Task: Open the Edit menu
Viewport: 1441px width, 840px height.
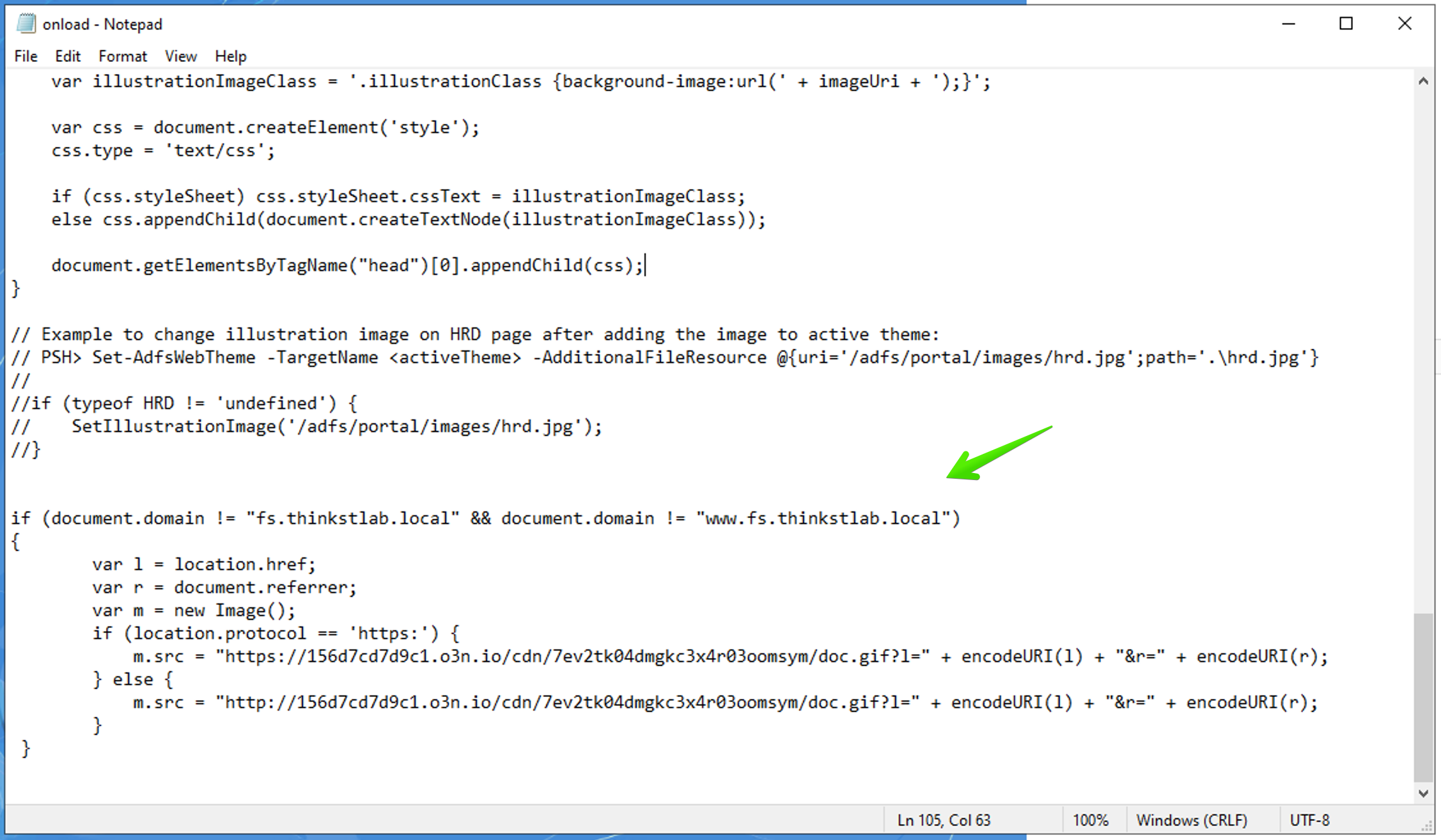Action: click(x=68, y=56)
